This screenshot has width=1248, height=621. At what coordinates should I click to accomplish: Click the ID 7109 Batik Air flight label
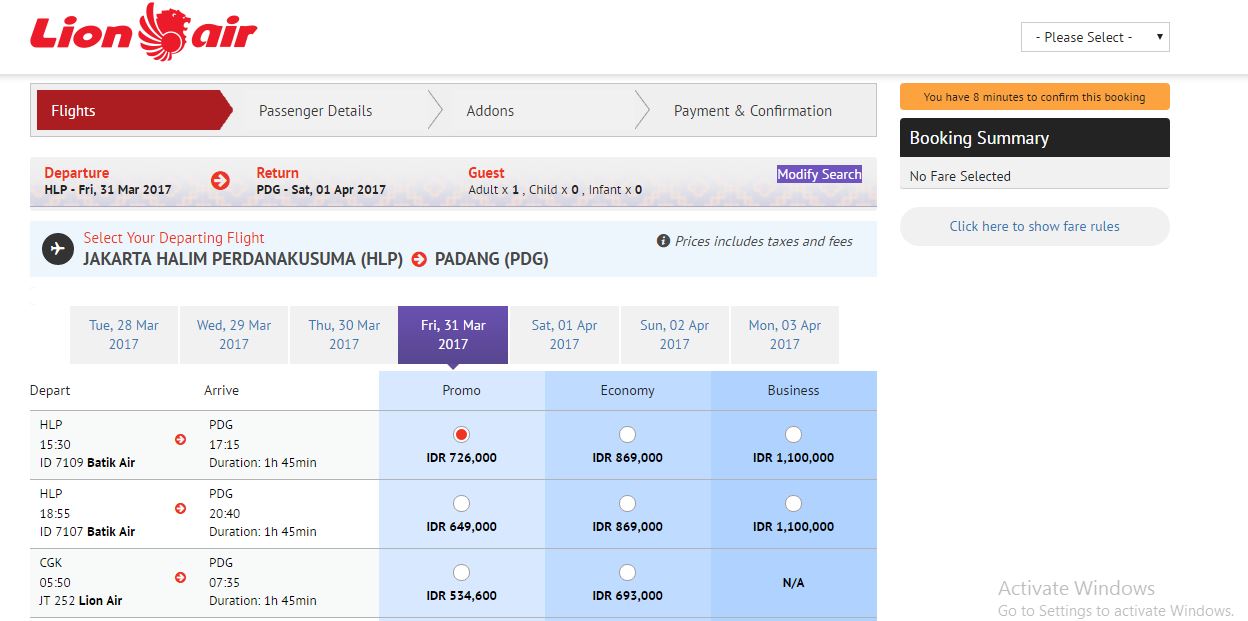click(x=87, y=463)
